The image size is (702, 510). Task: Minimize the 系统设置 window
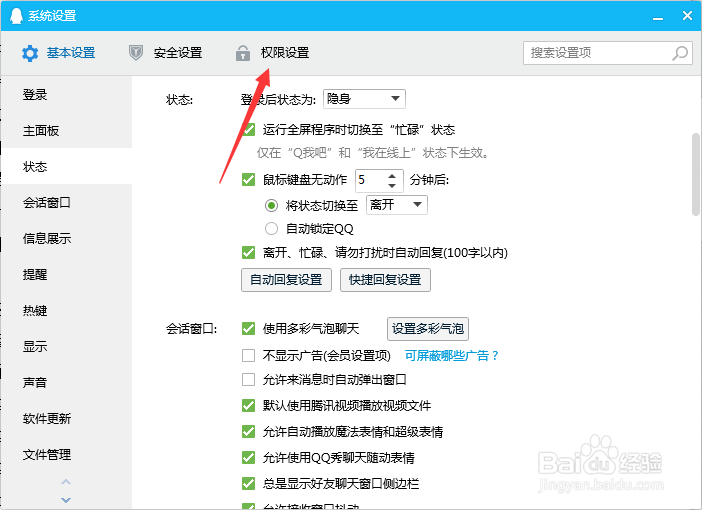click(x=658, y=17)
